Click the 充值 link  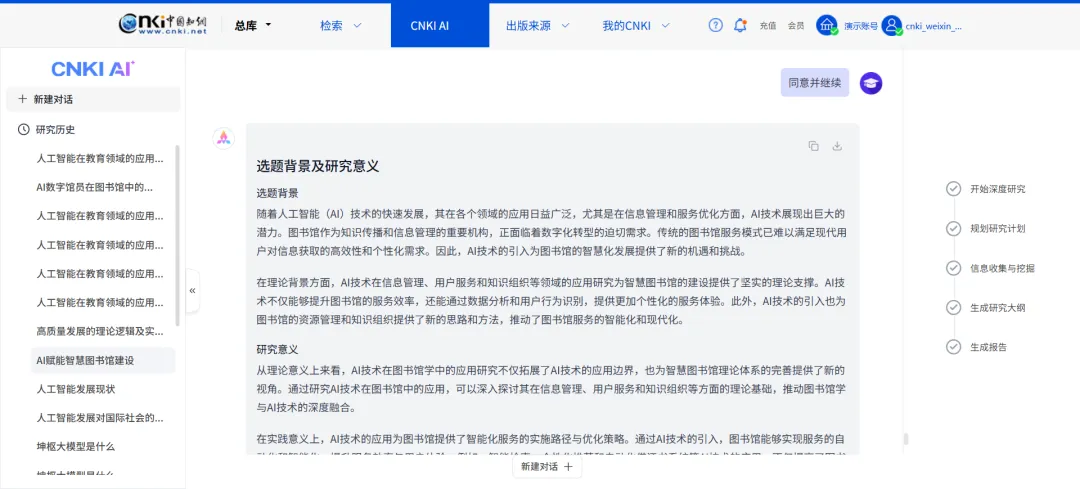pos(768,26)
